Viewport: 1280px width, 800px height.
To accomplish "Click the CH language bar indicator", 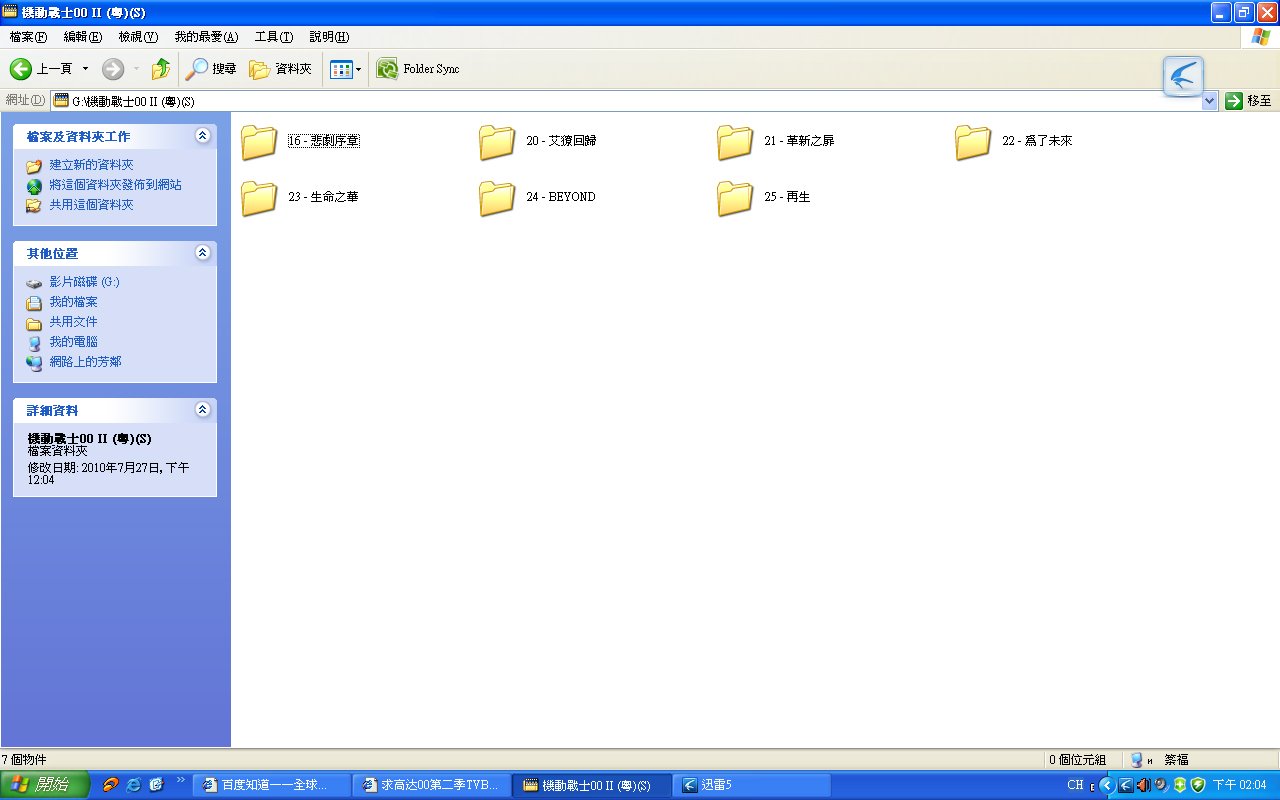I will (x=1075, y=785).
